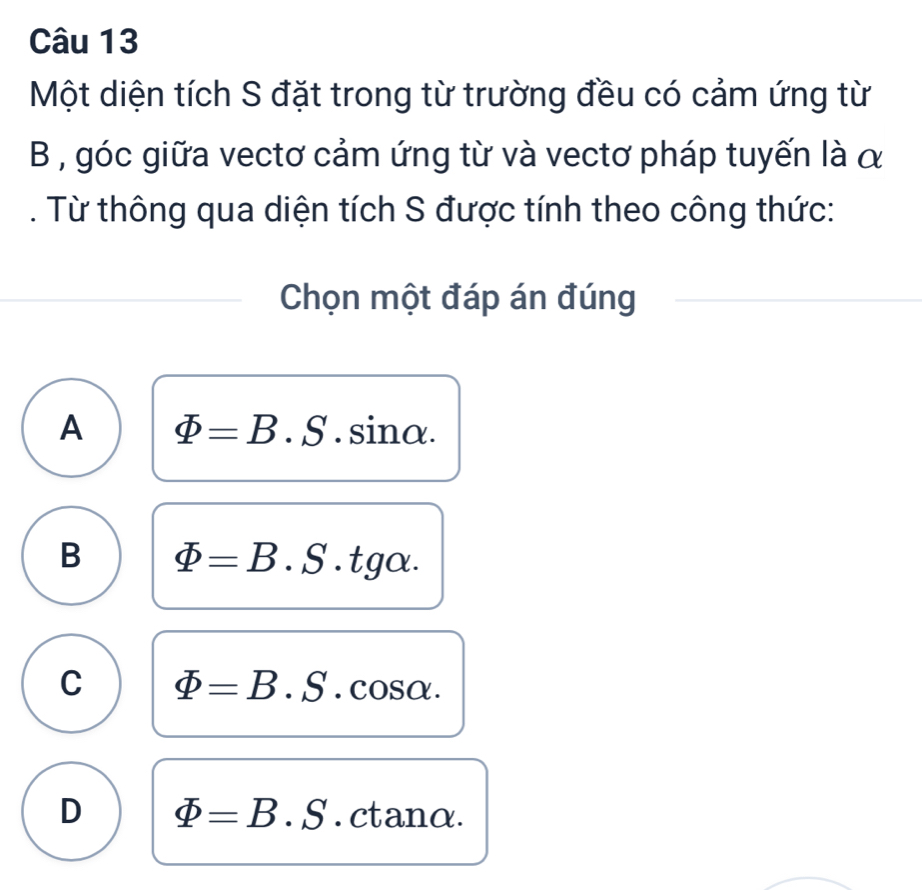This screenshot has height=890, width=922.
Task: Pick the circle labeled C
Action: pos(69,685)
